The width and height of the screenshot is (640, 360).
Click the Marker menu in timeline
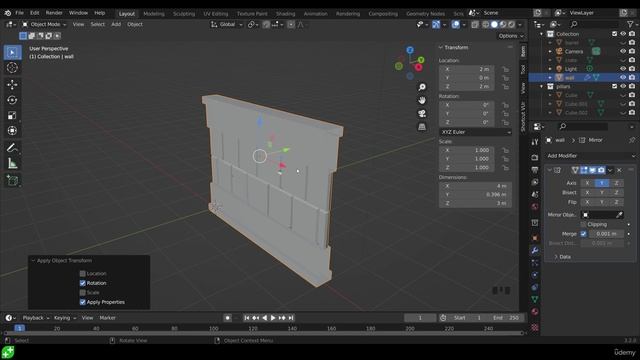(x=107, y=318)
